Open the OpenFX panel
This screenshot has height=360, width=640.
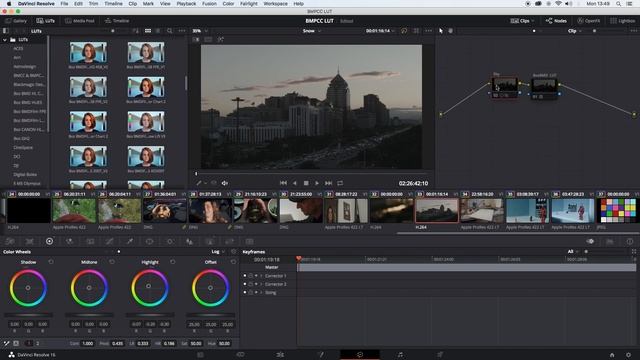coord(589,21)
